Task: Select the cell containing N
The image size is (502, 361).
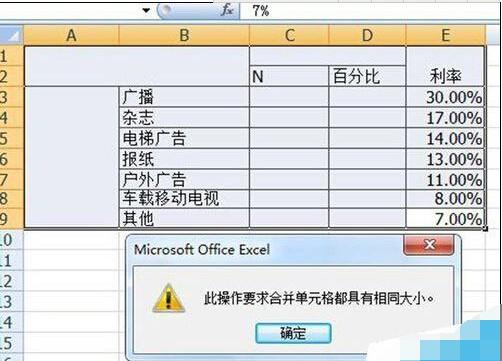Action: point(289,76)
